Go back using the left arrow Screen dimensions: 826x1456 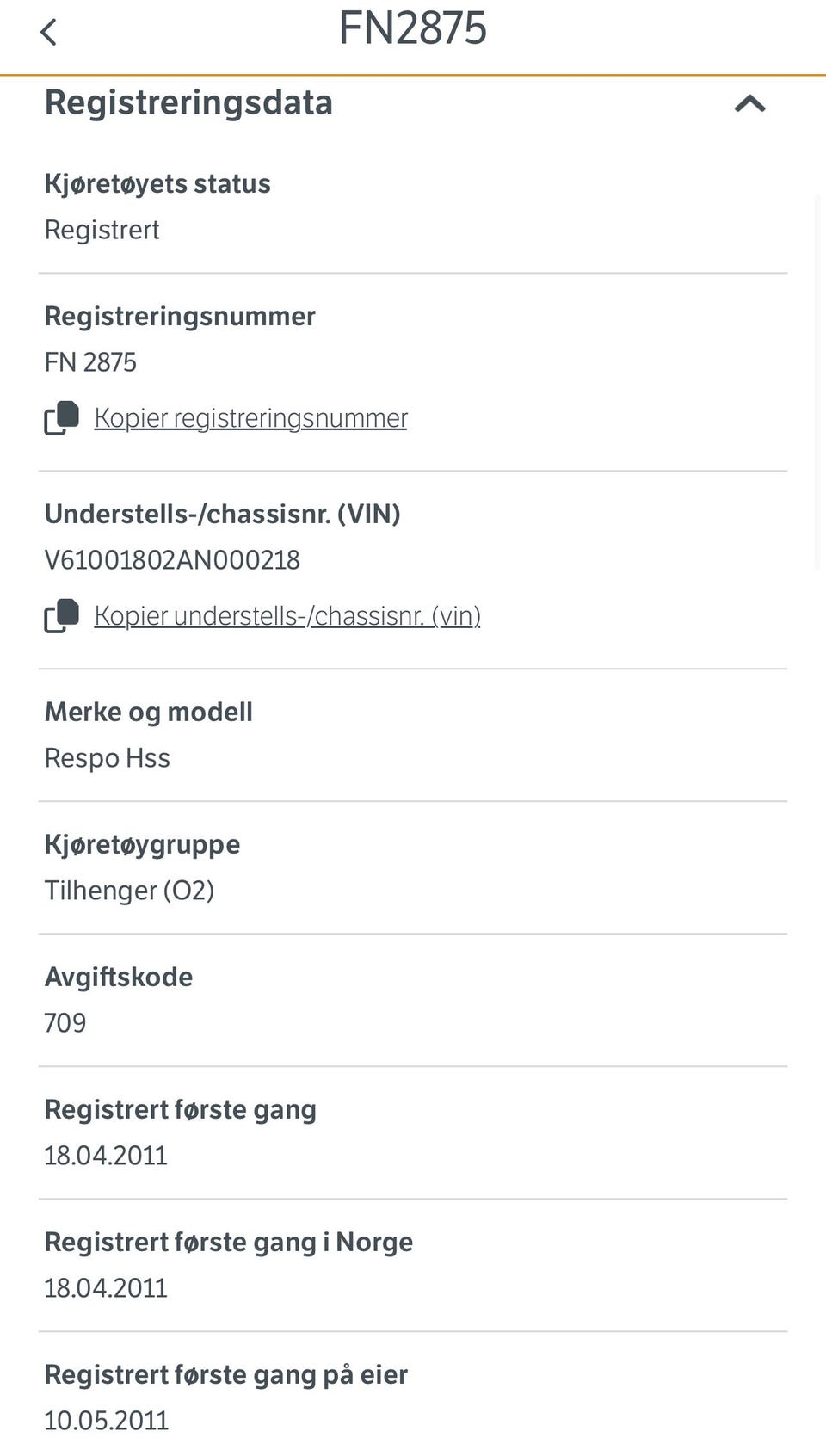coord(48,33)
